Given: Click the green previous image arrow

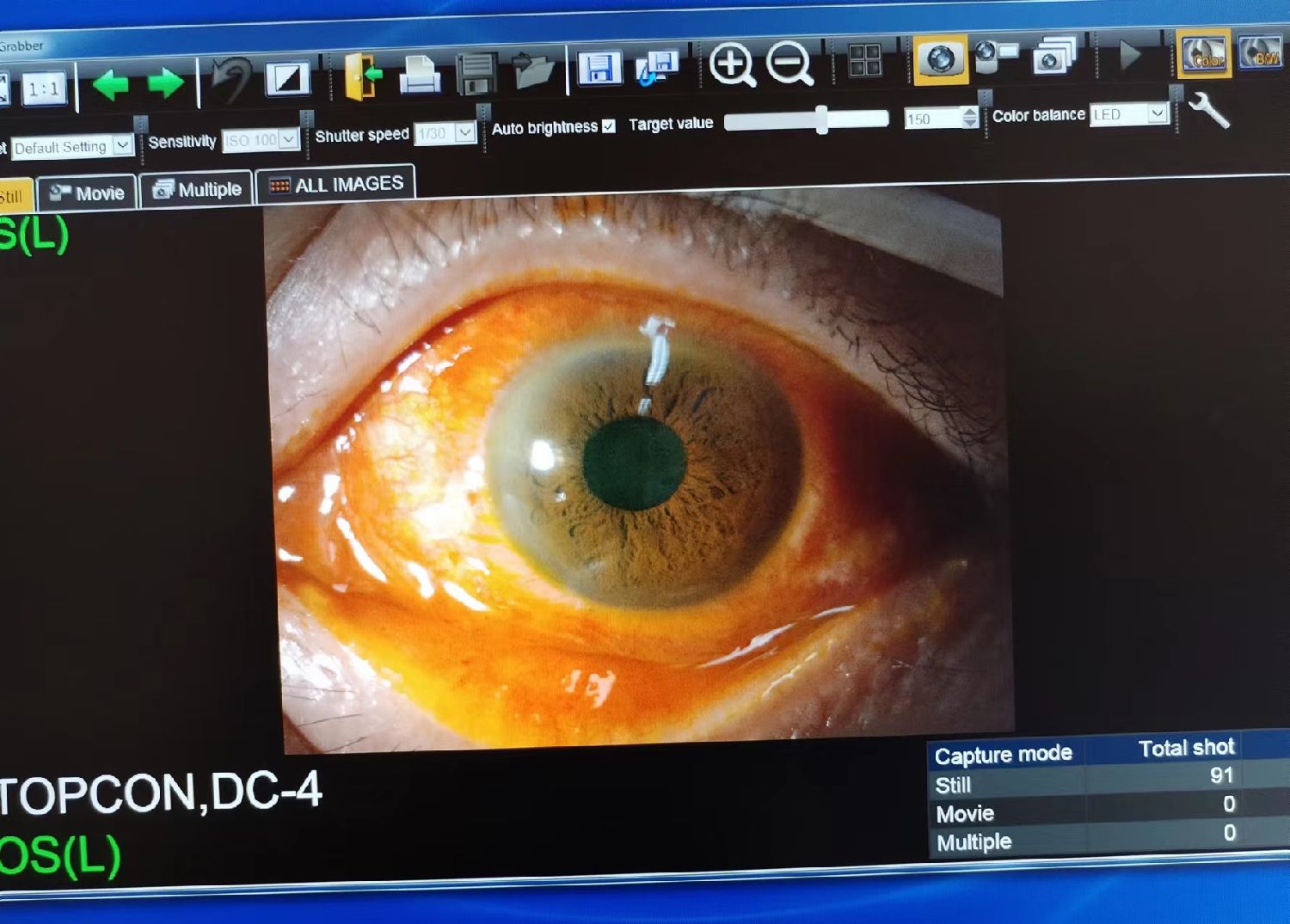Looking at the screenshot, I should point(111,85).
